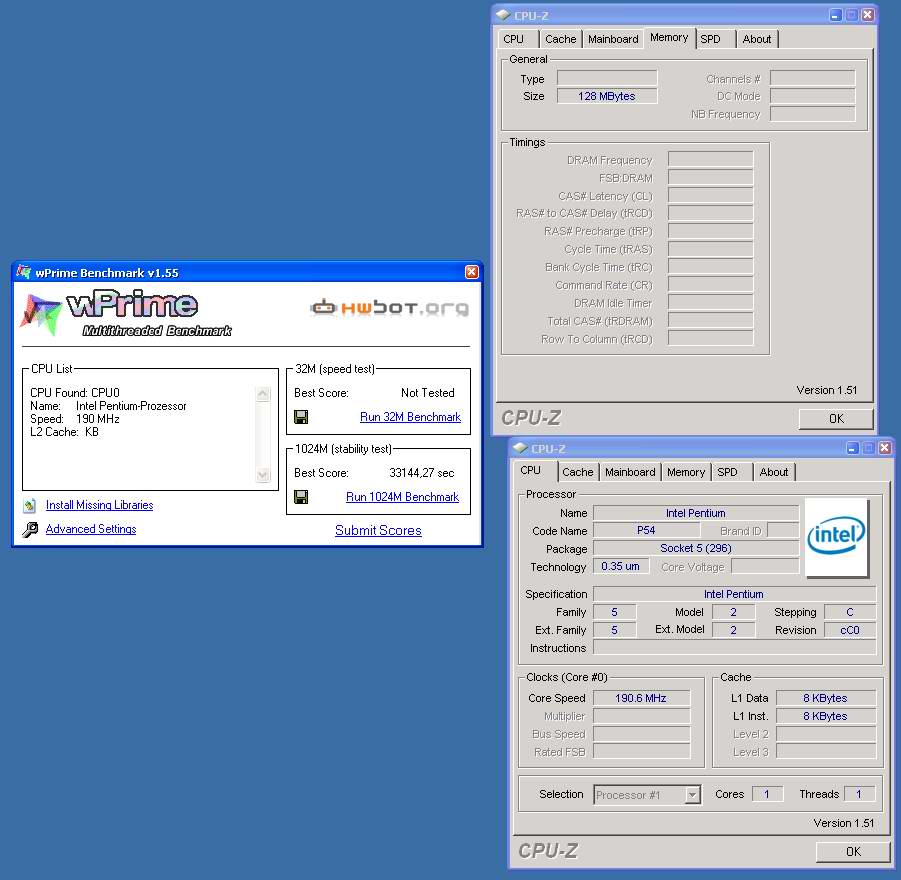Click the save icon beside Run 32M Benchmark
The height and width of the screenshot is (880, 901).
[301, 417]
